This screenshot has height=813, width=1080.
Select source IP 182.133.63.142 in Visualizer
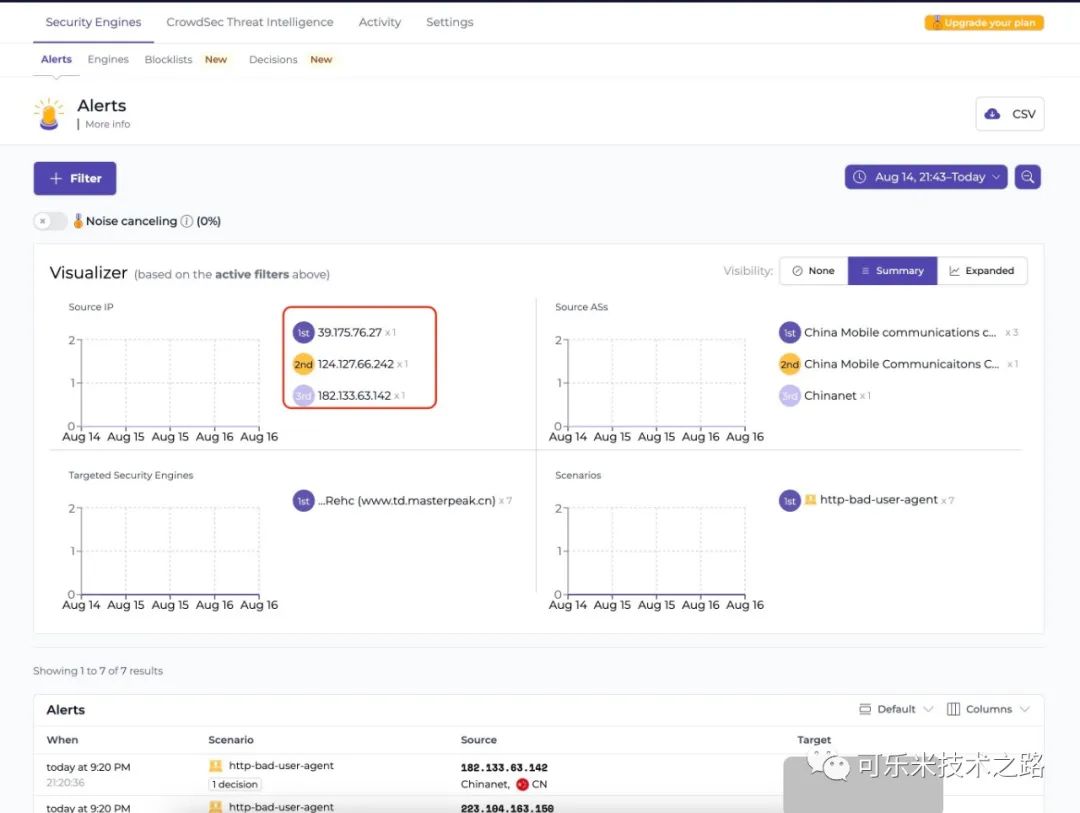354,395
